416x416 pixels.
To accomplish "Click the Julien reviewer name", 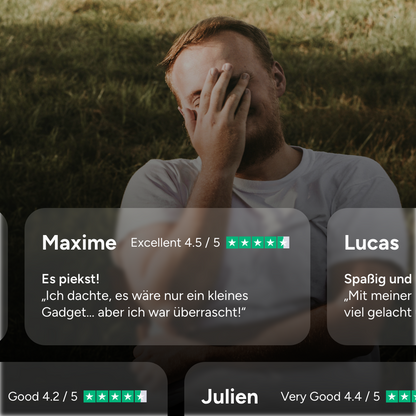I will [230, 397].
